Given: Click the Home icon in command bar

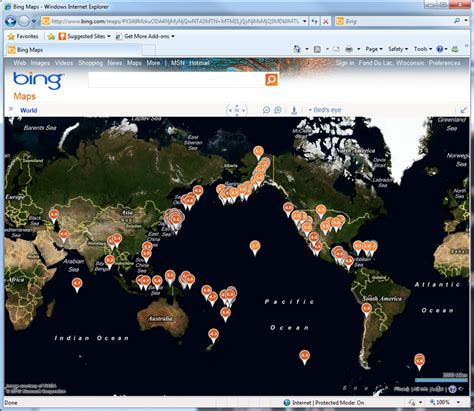Looking at the screenshot, I should coord(297,49).
